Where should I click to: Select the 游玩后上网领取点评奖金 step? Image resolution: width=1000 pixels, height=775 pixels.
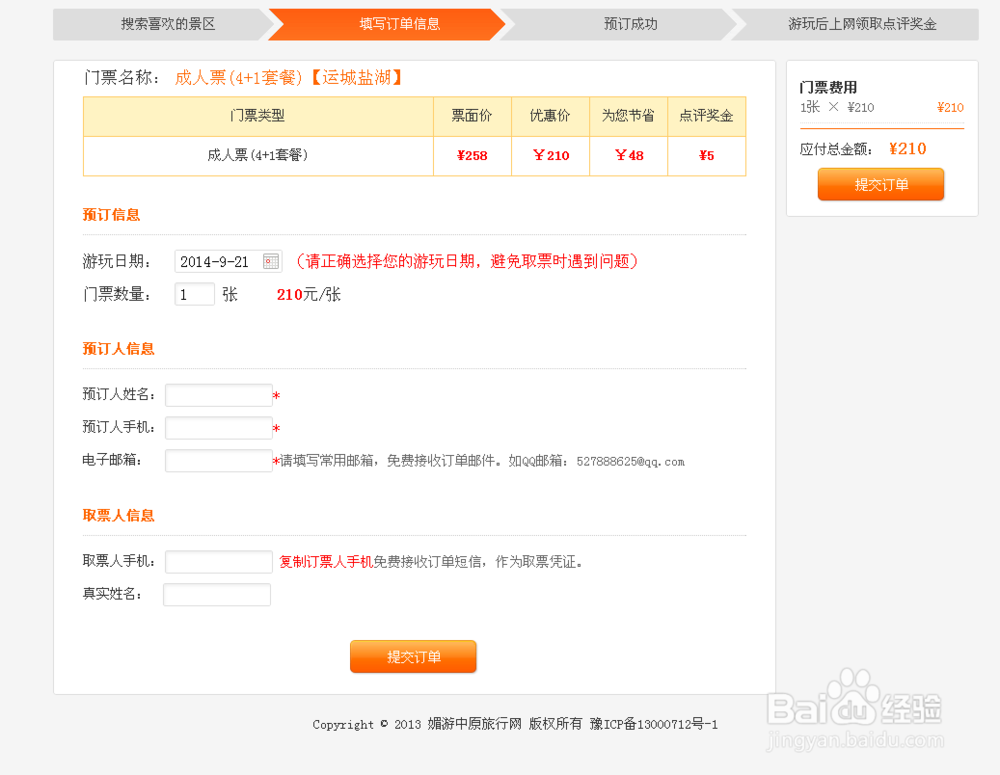click(861, 24)
